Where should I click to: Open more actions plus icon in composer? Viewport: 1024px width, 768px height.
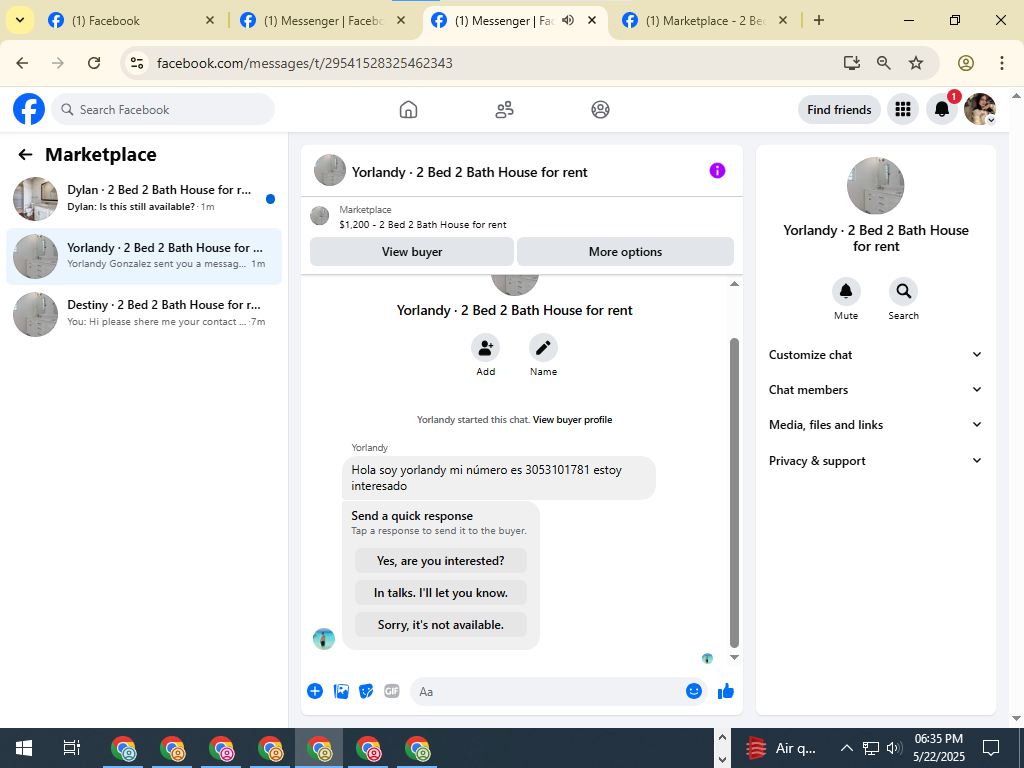315,691
